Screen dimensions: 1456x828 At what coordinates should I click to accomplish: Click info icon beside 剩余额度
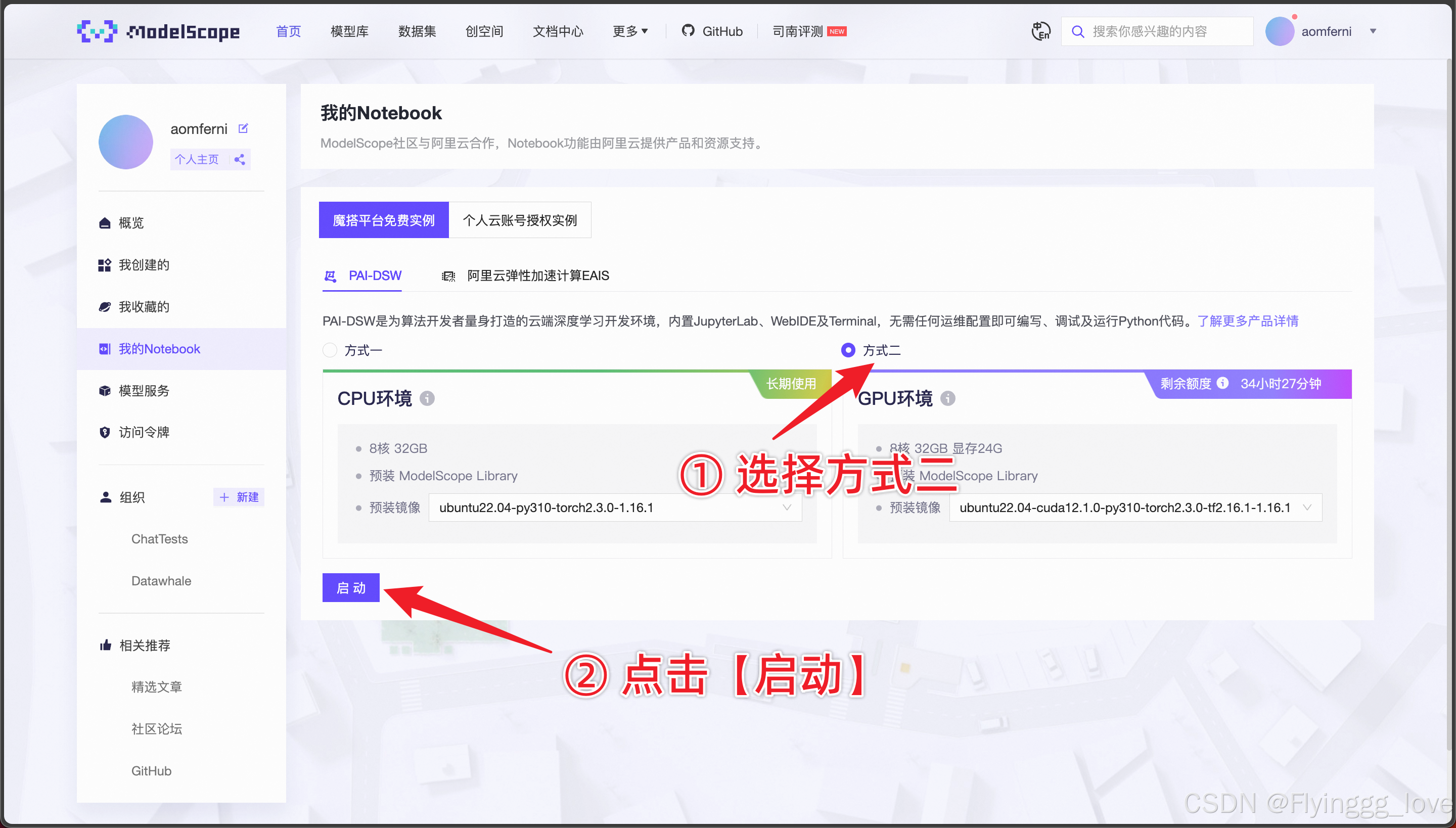pos(1222,383)
